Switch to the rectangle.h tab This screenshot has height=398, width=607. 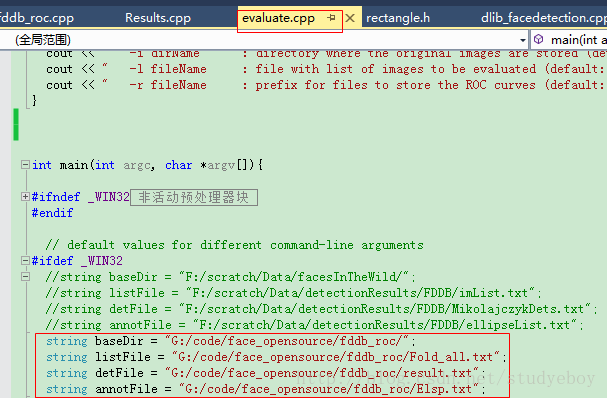398,18
